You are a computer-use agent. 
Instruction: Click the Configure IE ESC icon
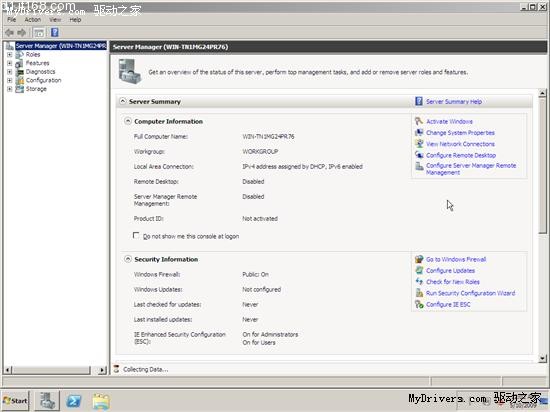click(419, 304)
